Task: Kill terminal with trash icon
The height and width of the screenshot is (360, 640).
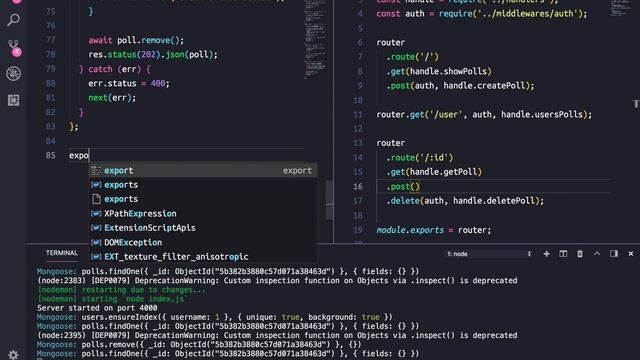Action: [x=580, y=254]
